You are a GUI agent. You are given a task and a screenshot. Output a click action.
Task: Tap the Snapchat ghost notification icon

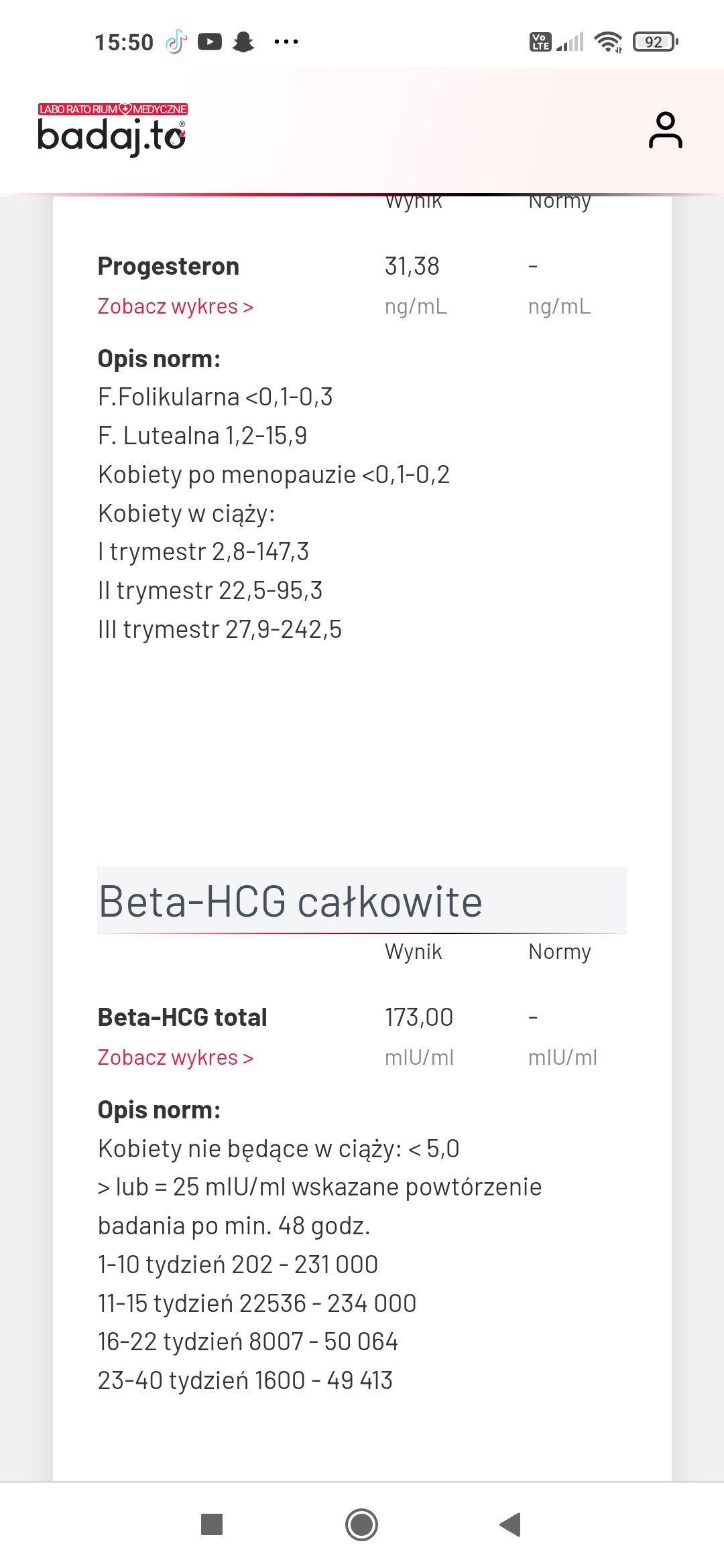(x=243, y=42)
